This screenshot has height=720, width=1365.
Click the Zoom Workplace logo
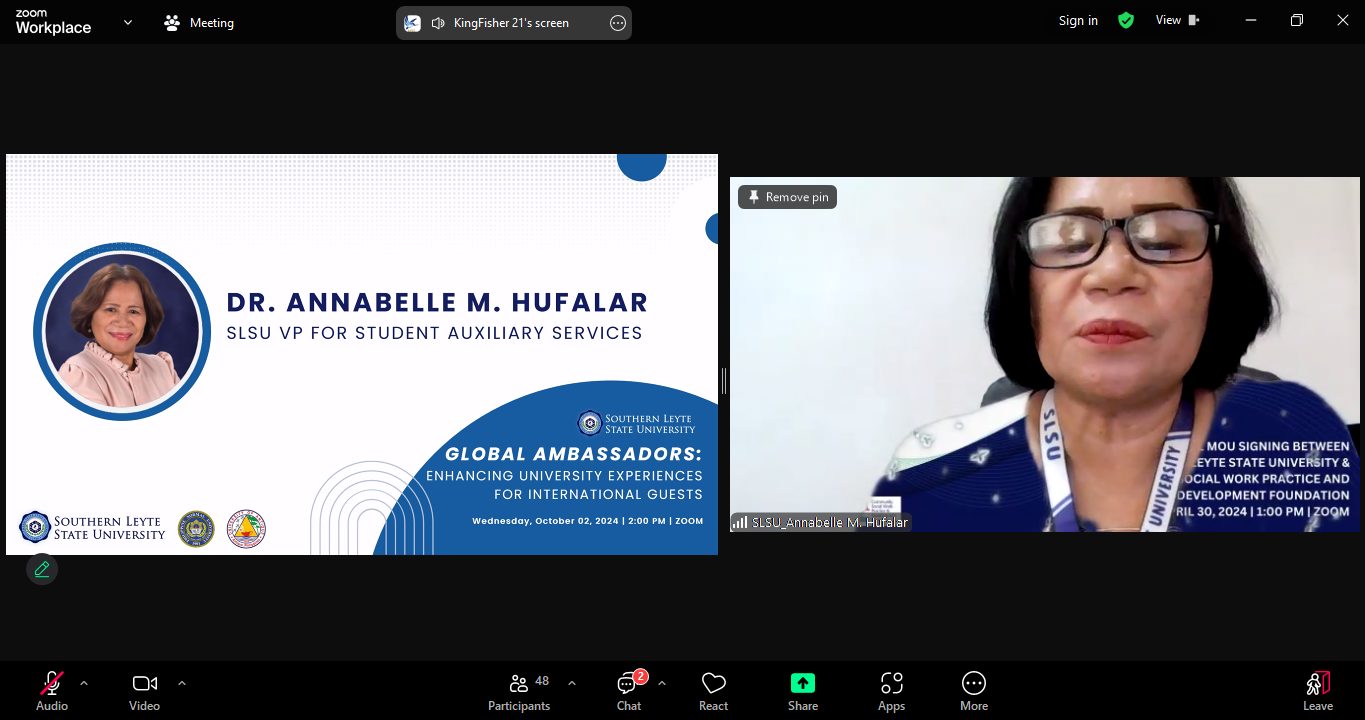[x=53, y=22]
